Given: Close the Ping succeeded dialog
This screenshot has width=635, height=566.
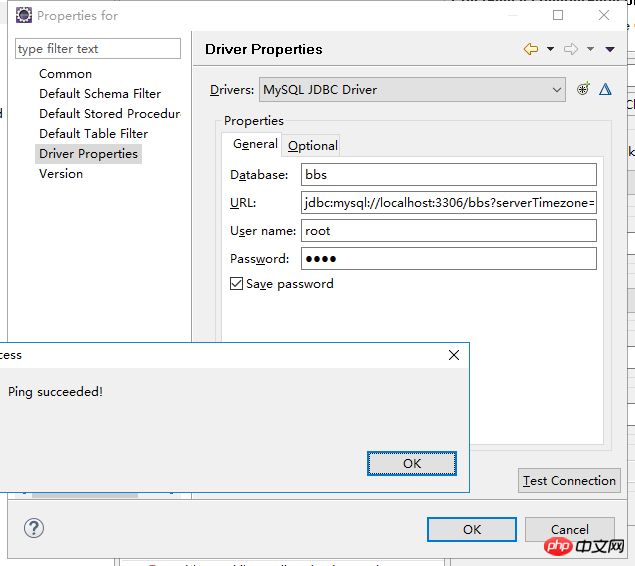Looking at the screenshot, I should (454, 355).
